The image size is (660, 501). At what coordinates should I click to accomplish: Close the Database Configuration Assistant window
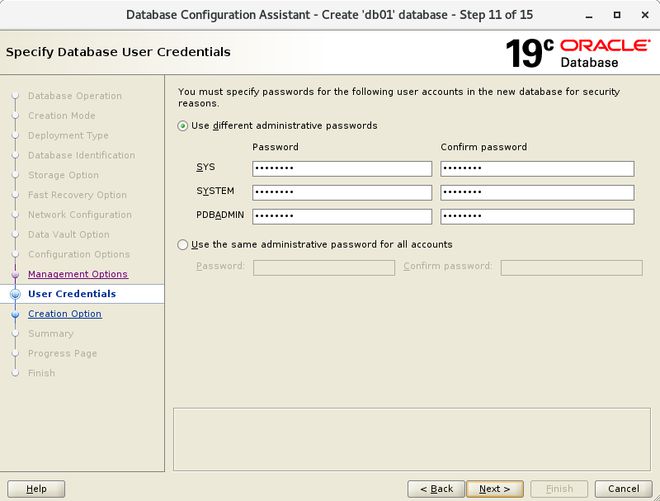coord(645,15)
